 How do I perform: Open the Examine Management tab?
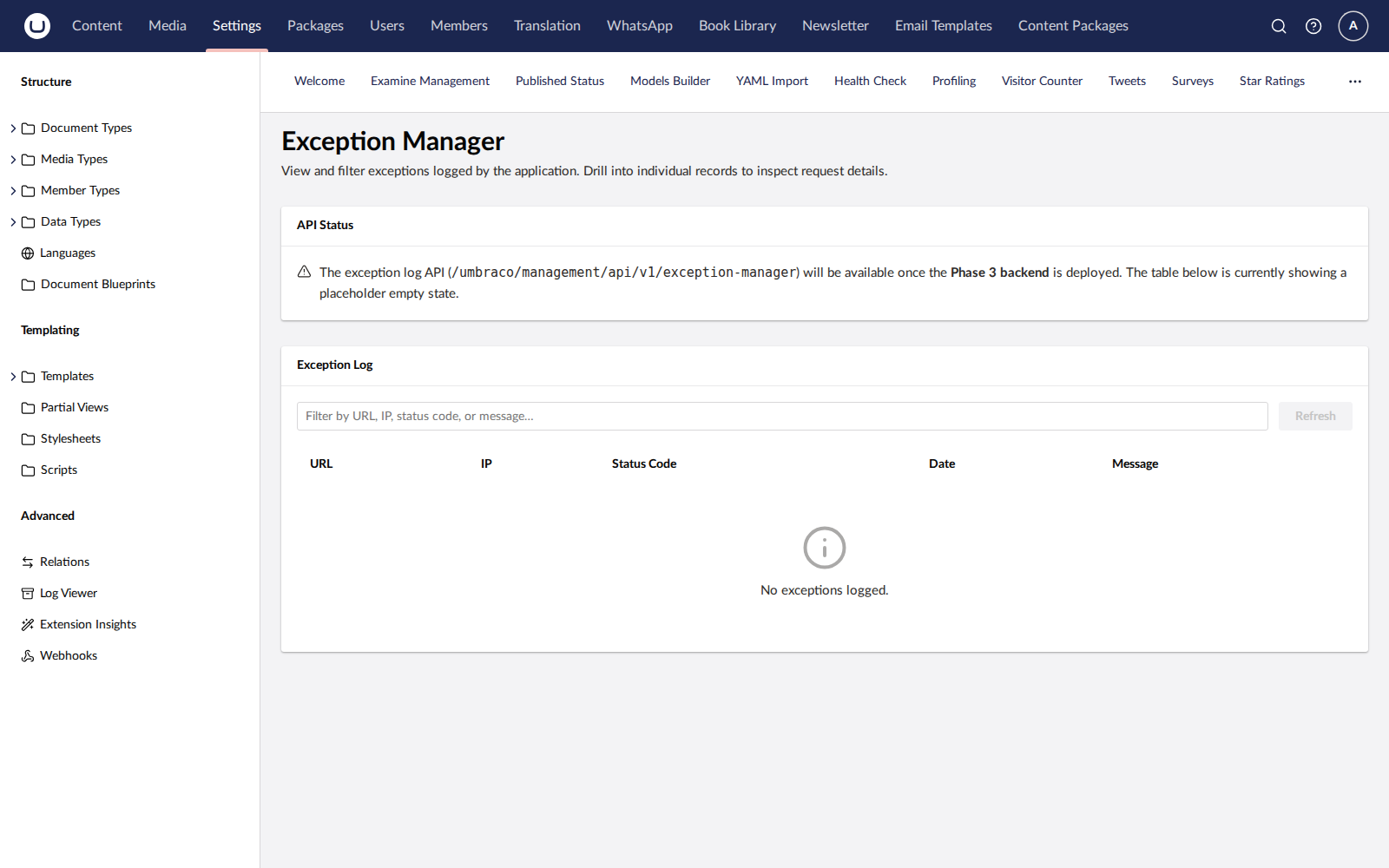430,82
